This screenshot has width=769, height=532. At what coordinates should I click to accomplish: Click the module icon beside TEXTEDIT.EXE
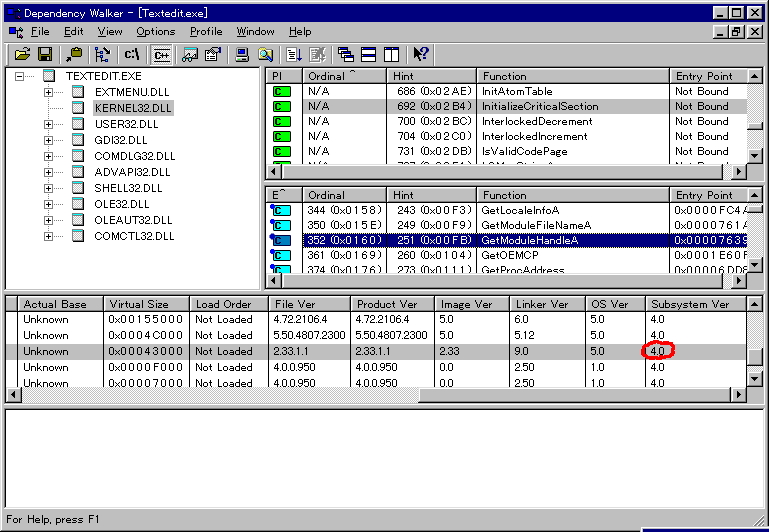tap(49, 76)
